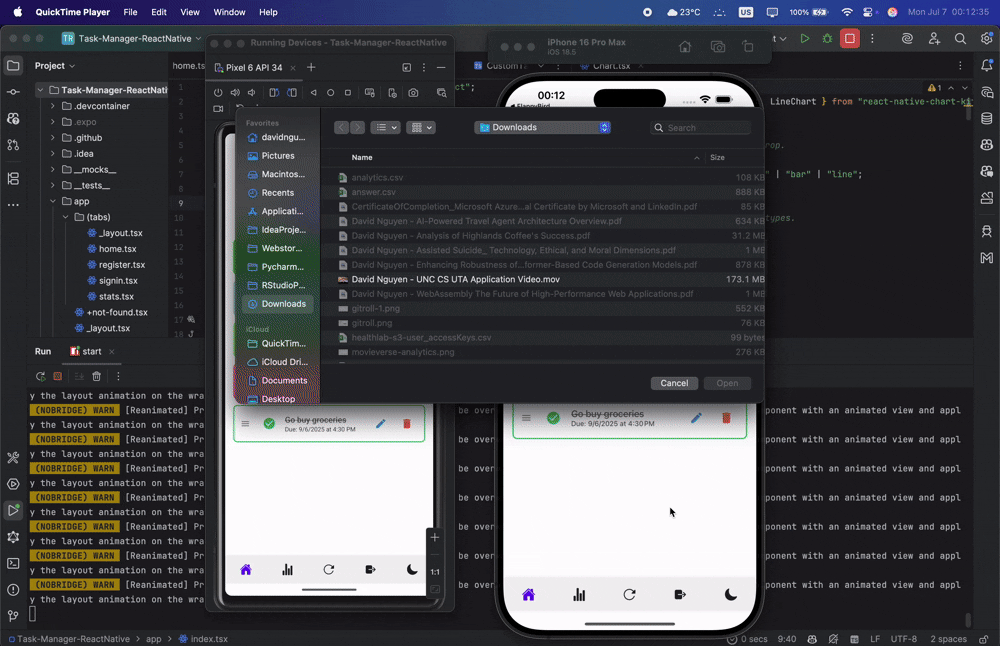This screenshot has width=1000, height=646.
Task: Click the emulator Home circle button
Action: (330, 93)
